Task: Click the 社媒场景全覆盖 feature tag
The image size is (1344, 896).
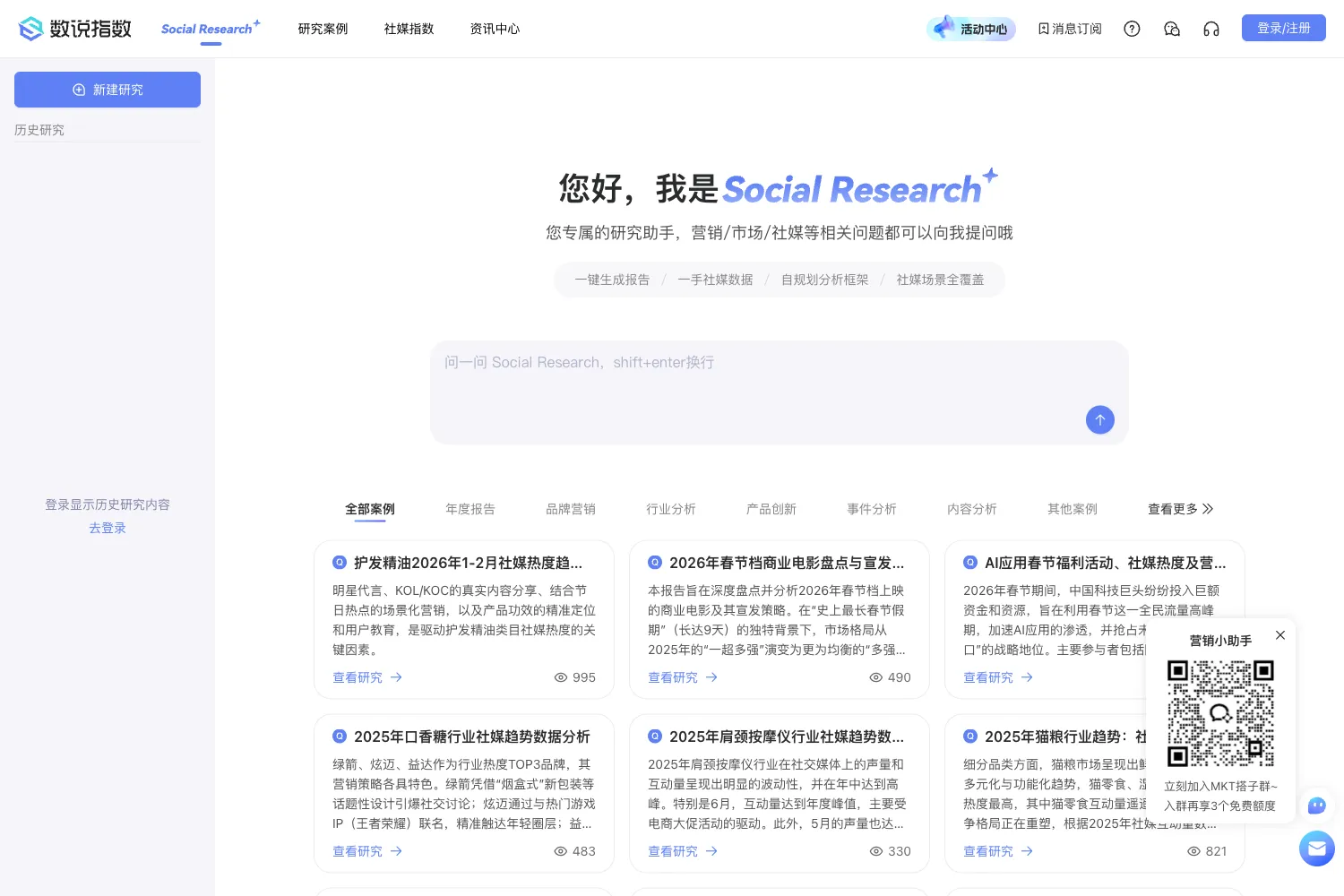Action: click(x=940, y=280)
